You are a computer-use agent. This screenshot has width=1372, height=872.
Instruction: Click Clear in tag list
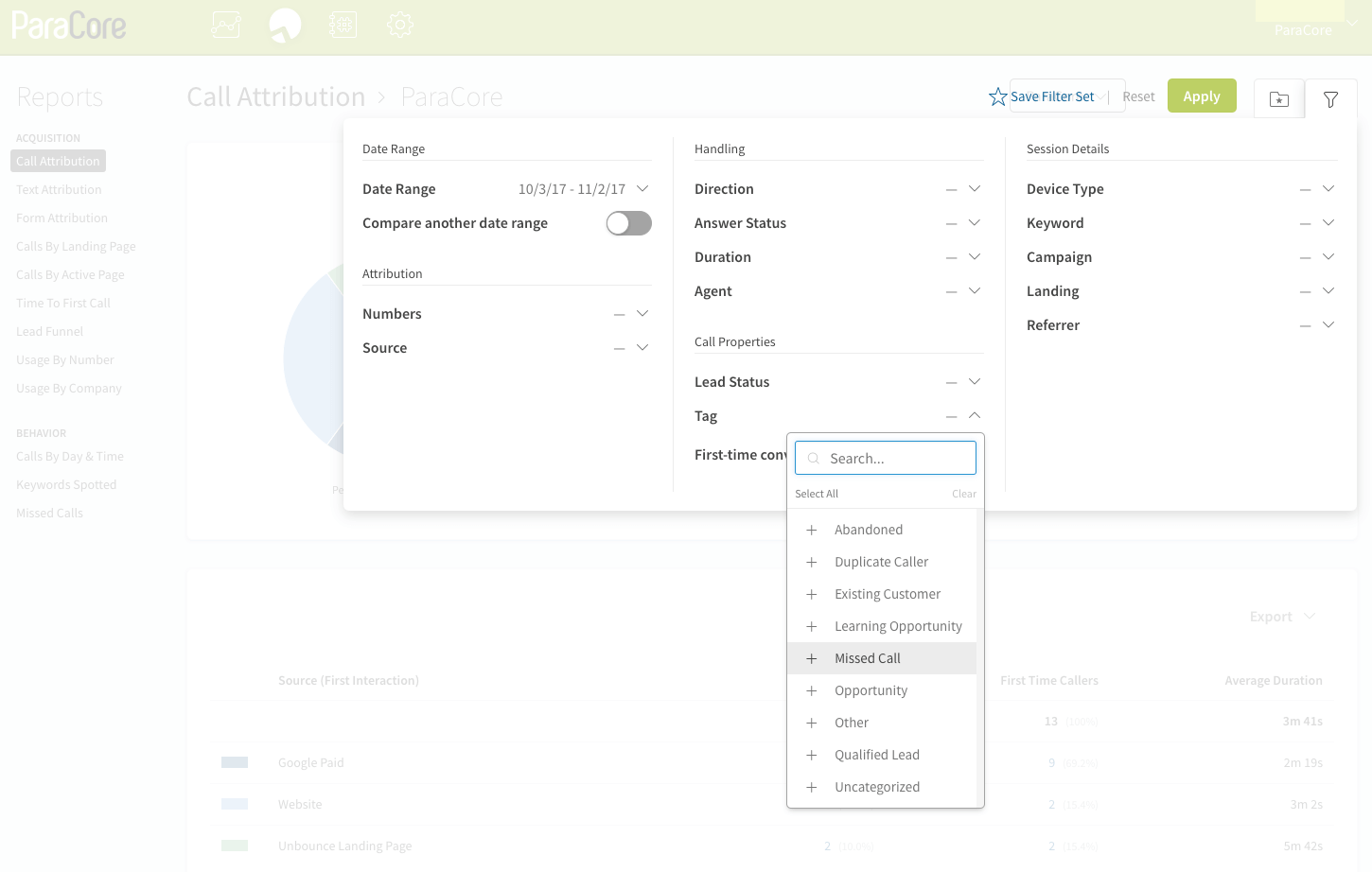(964, 494)
